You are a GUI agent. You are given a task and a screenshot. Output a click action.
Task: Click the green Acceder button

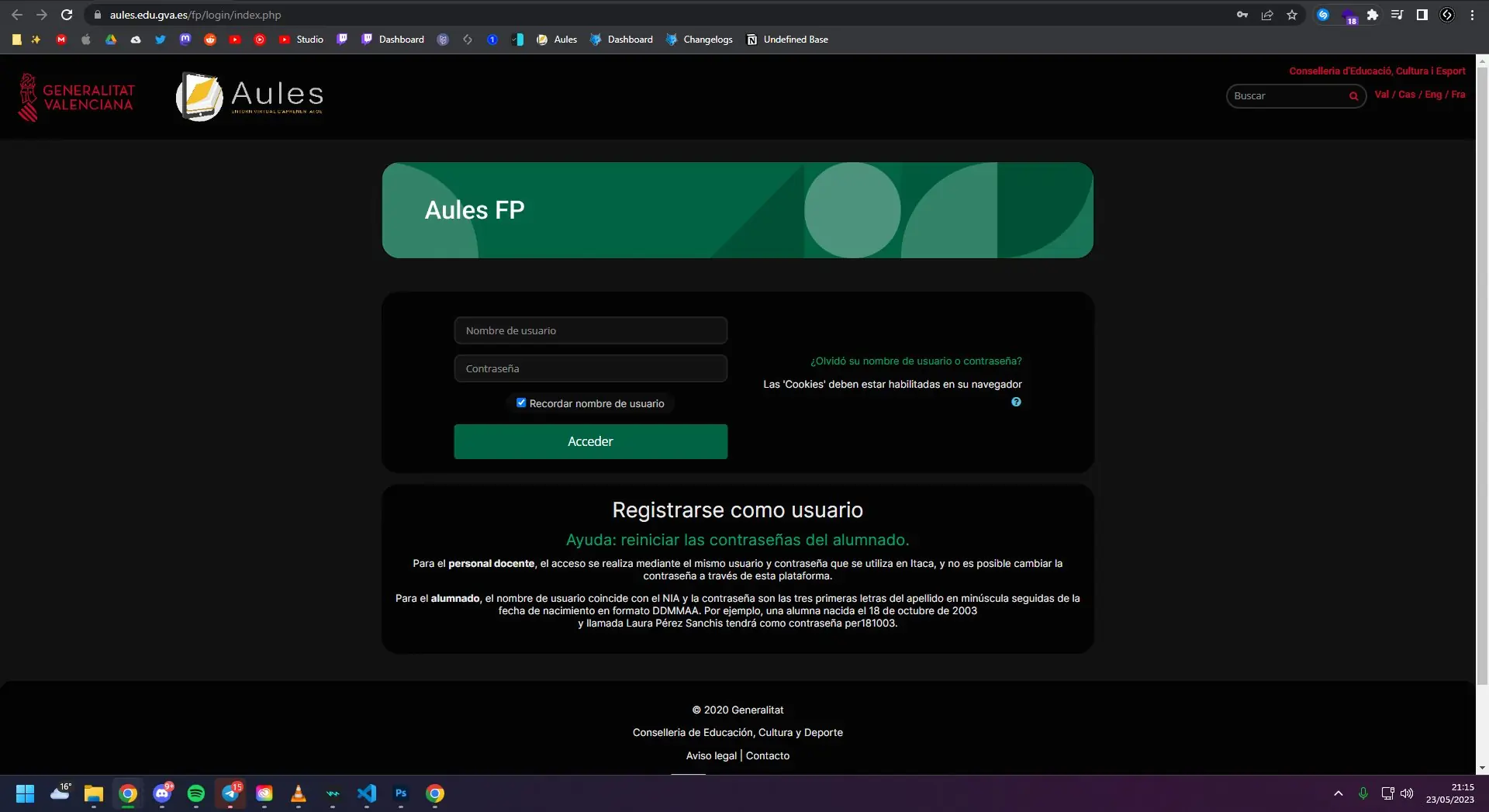pyautogui.click(x=590, y=441)
